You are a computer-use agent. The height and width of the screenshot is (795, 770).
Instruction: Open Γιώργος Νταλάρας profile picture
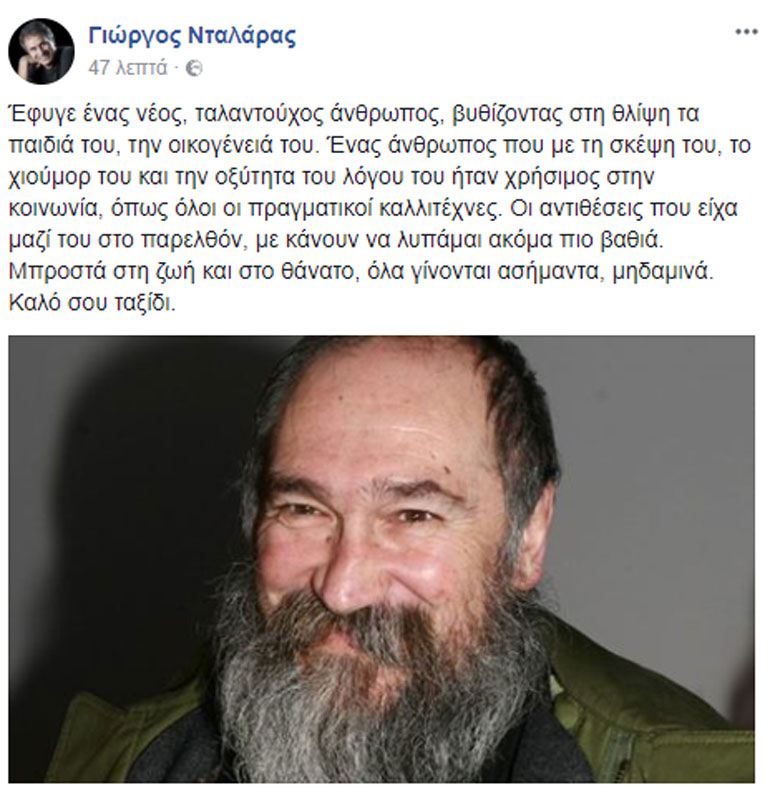(x=42, y=52)
